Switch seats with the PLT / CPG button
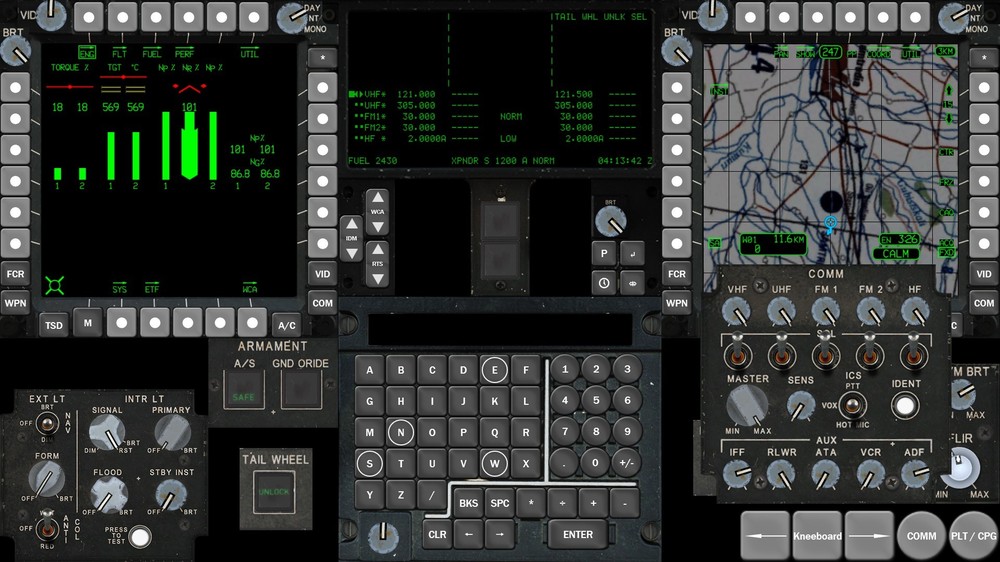This screenshot has height=562, width=1000. pyautogui.click(x=973, y=536)
